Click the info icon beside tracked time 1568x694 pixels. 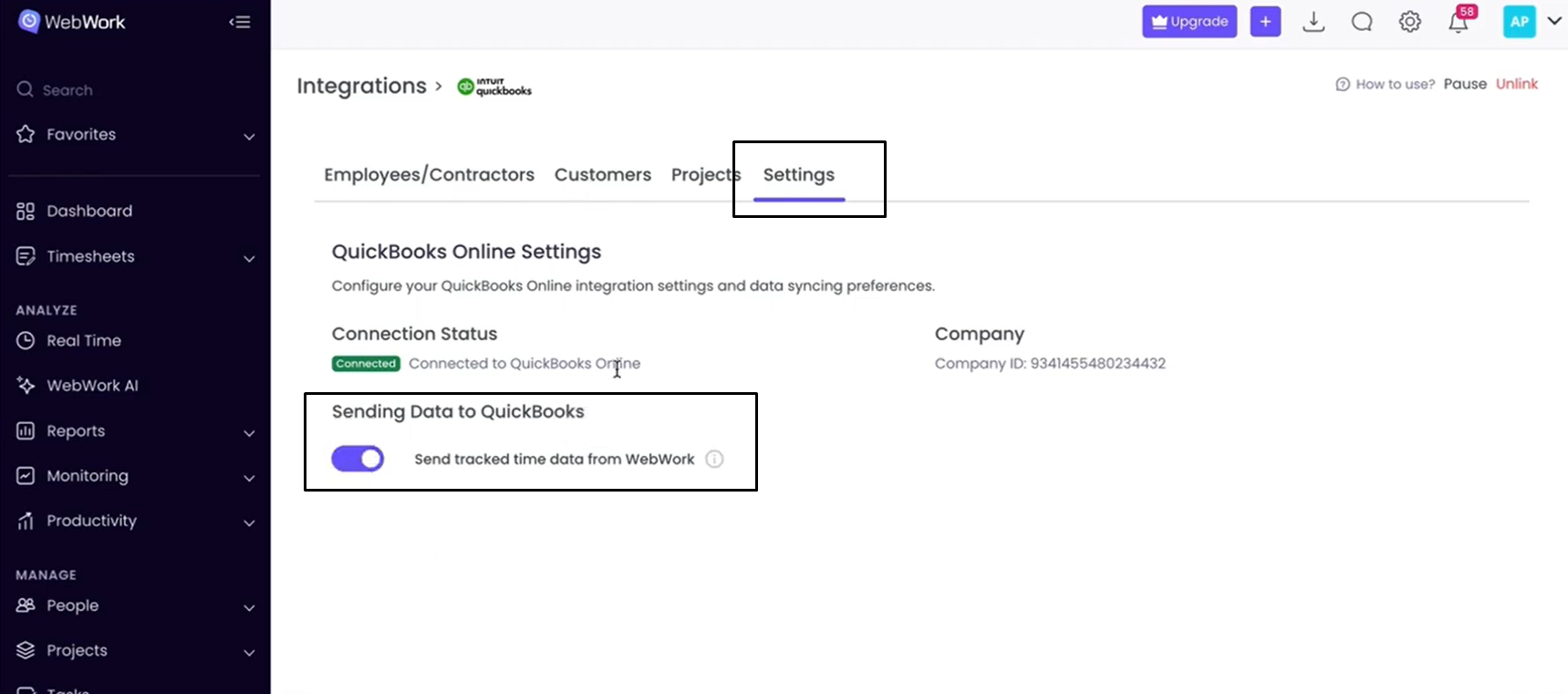click(715, 459)
